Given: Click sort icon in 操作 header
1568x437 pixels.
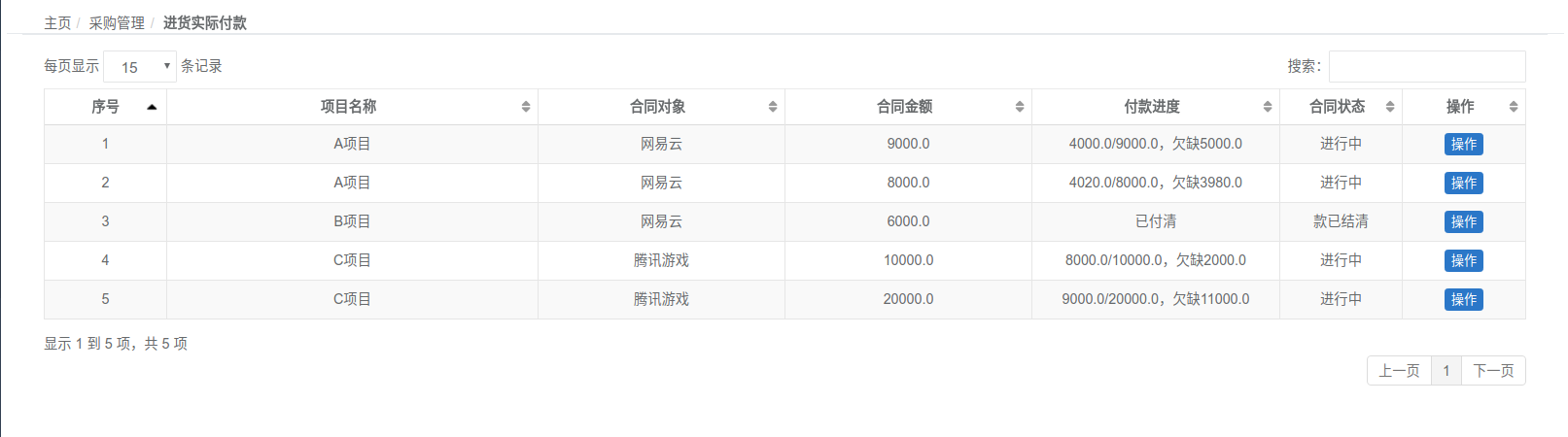Looking at the screenshot, I should 1514,107.
